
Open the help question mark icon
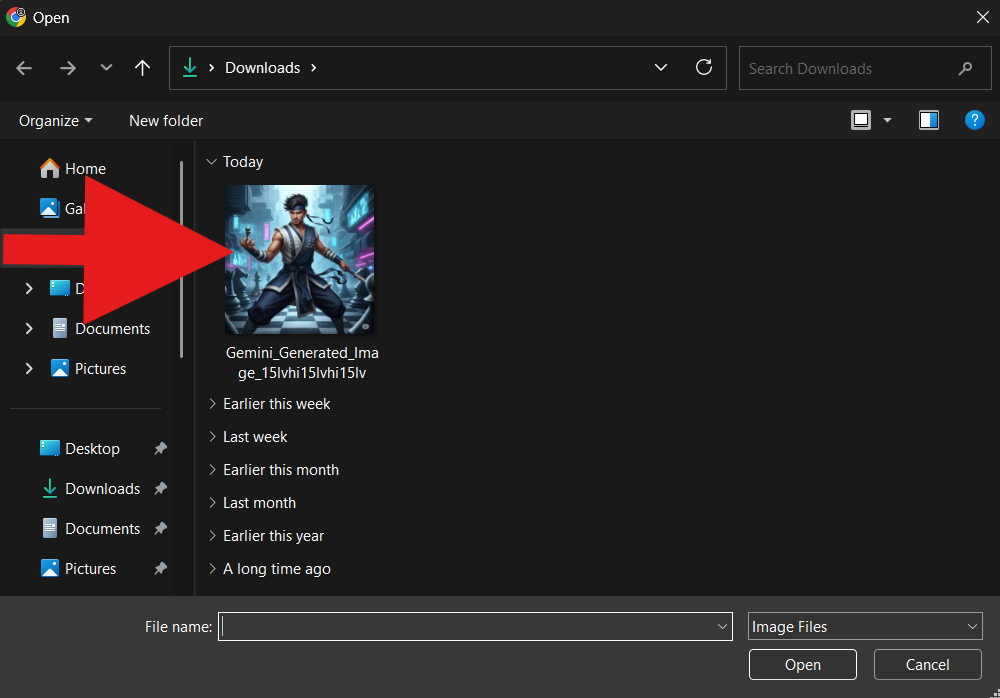coord(974,120)
